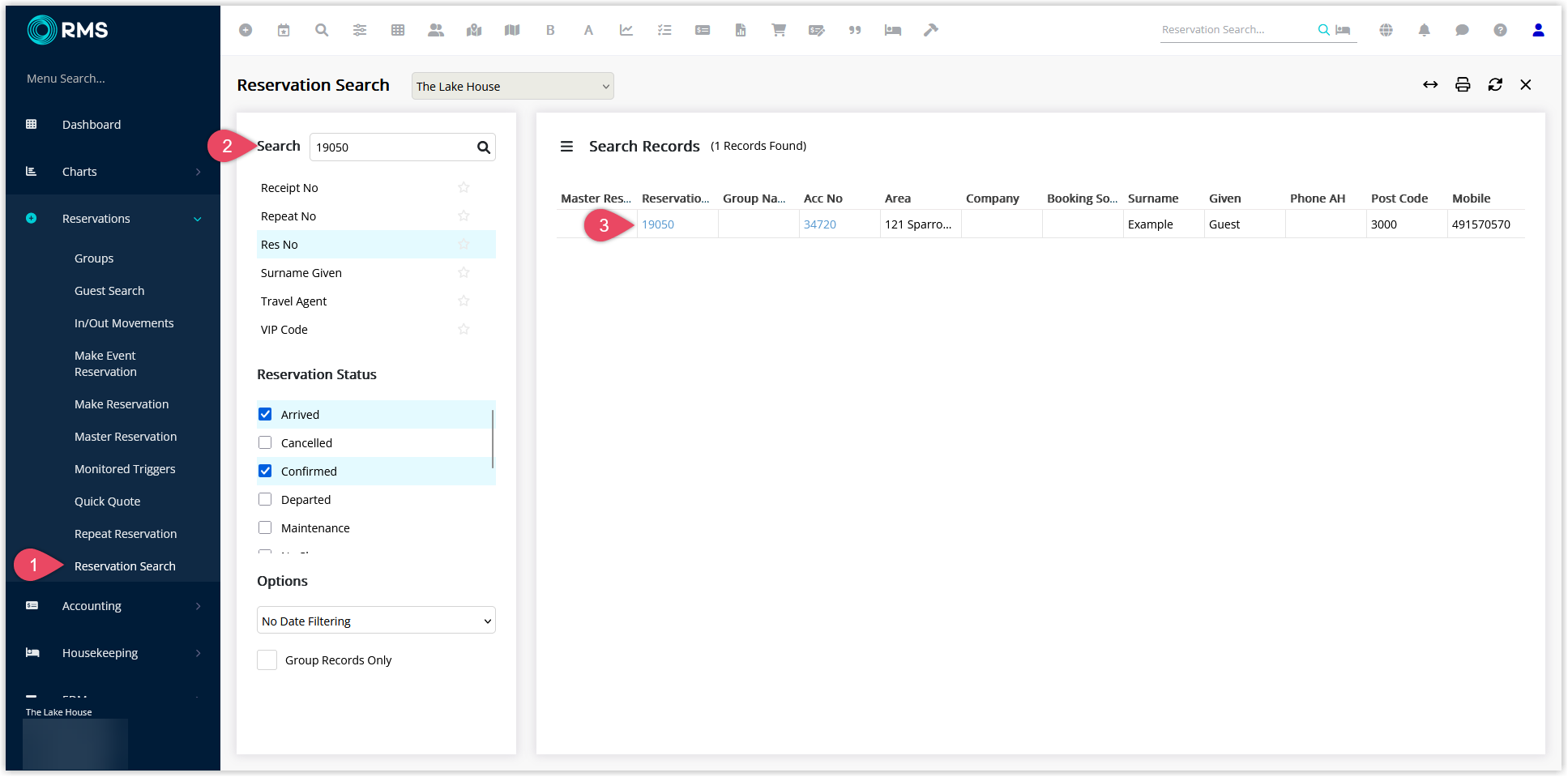The image size is (1568, 777).
Task: Uncheck the Arrived status checkbox
Action: point(265,414)
